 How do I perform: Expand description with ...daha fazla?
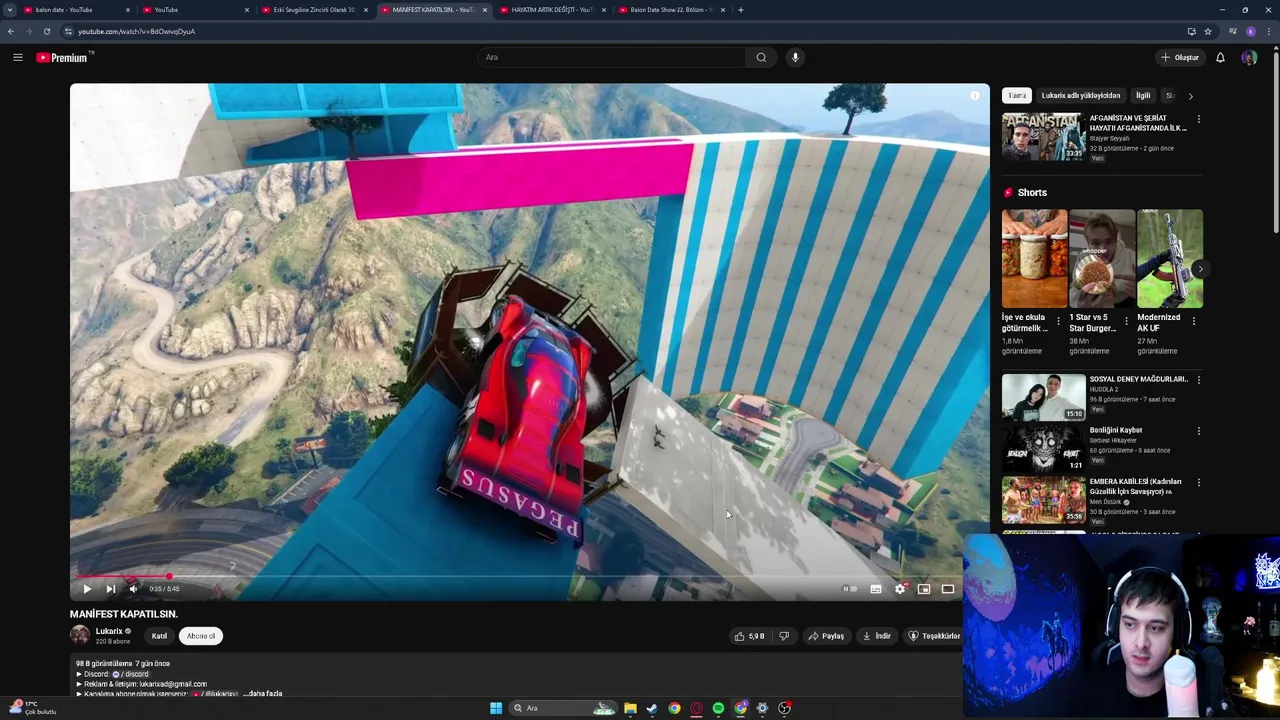[x=263, y=693]
